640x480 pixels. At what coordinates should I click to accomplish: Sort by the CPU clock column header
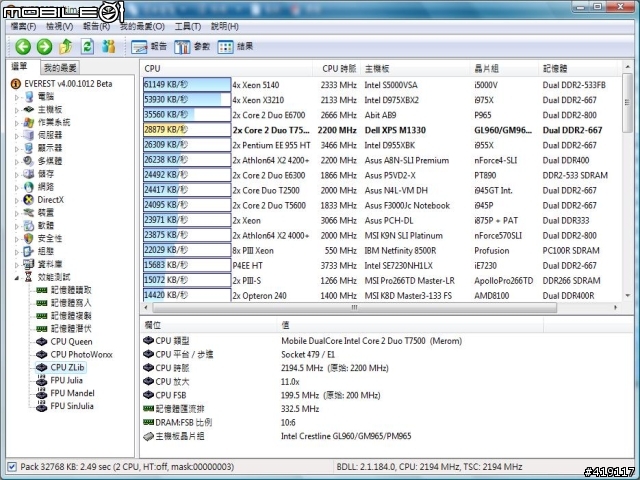[x=337, y=68]
